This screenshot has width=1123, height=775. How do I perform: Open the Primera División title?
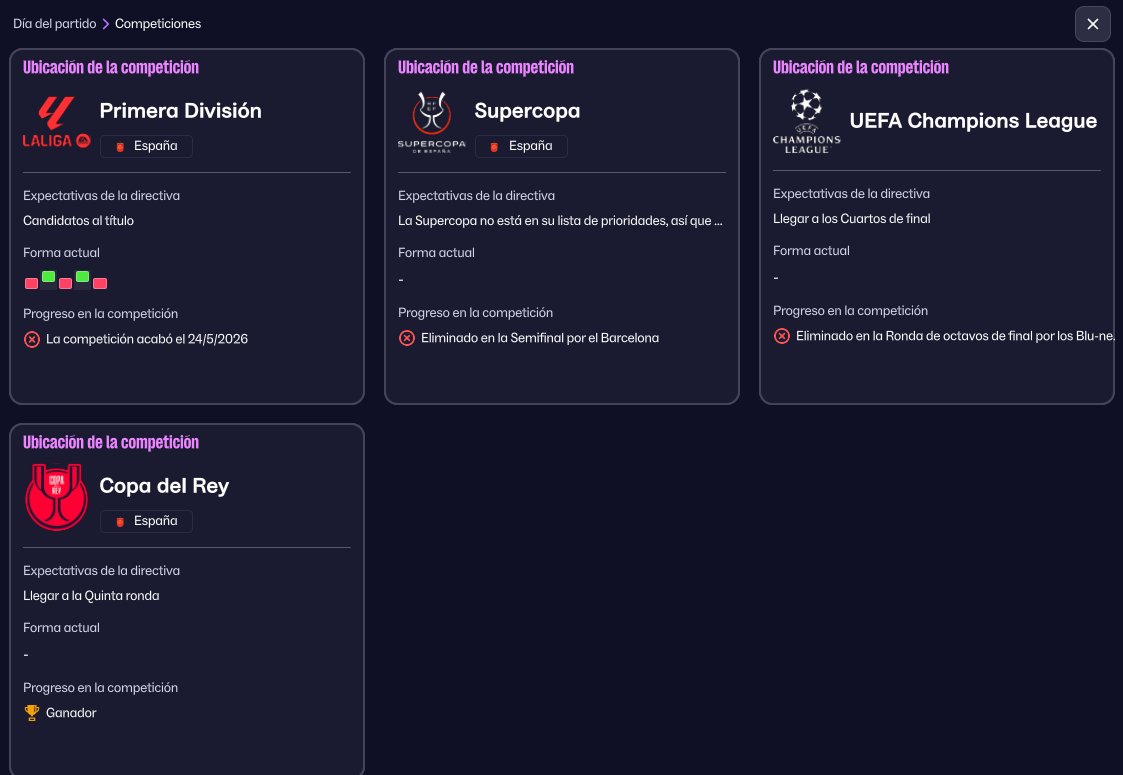[180, 111]
